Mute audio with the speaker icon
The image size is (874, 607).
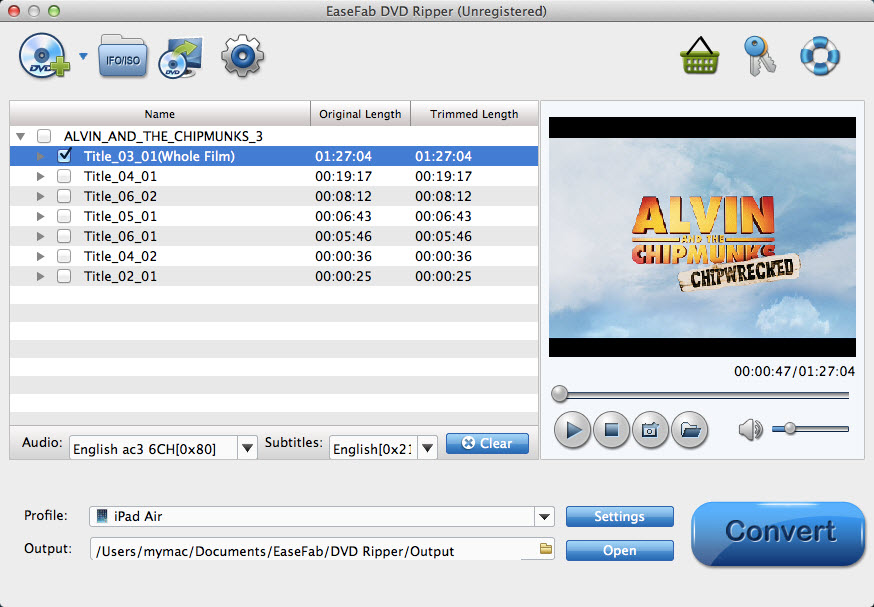point(750,429)
